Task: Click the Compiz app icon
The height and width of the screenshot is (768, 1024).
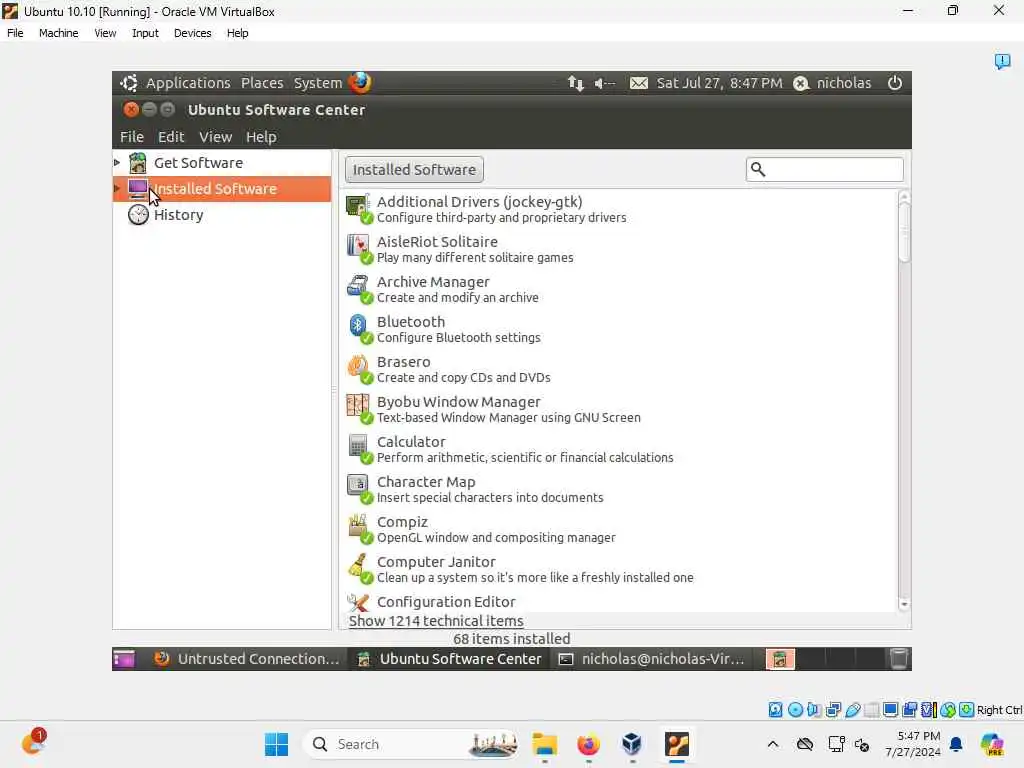Action: point(359,528)
